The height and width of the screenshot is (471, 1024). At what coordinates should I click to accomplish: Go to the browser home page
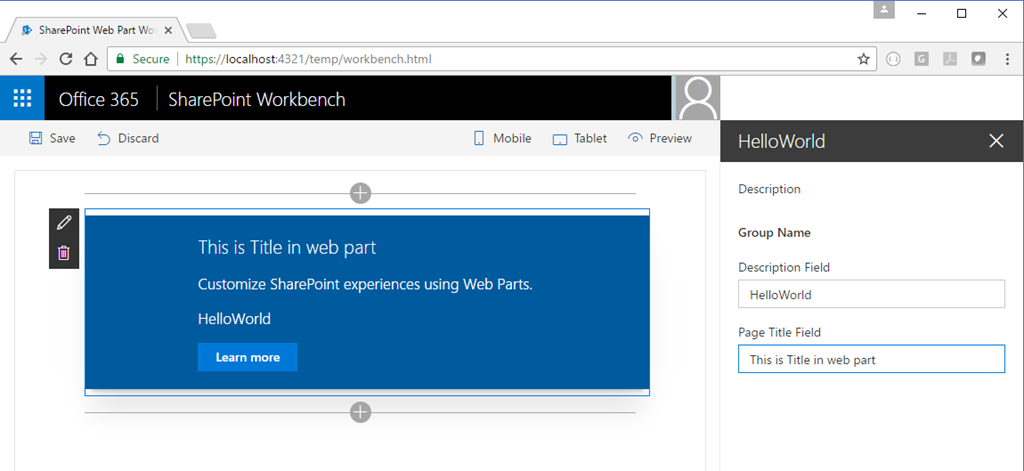(91, 59)
